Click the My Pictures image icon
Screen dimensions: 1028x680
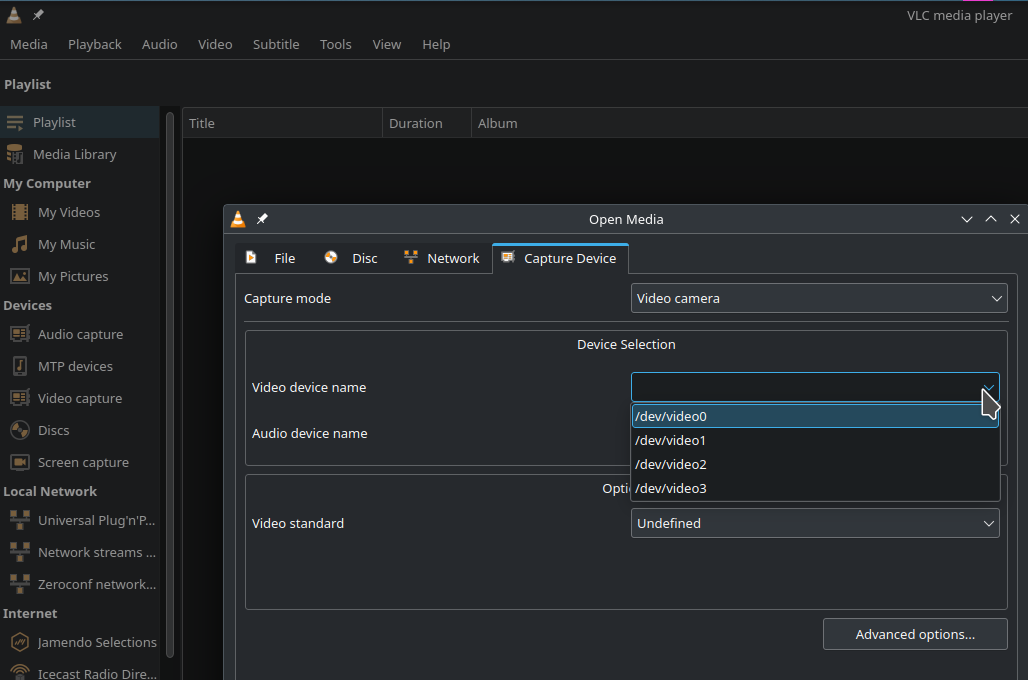pyautogui.click(x=20, y=276)
